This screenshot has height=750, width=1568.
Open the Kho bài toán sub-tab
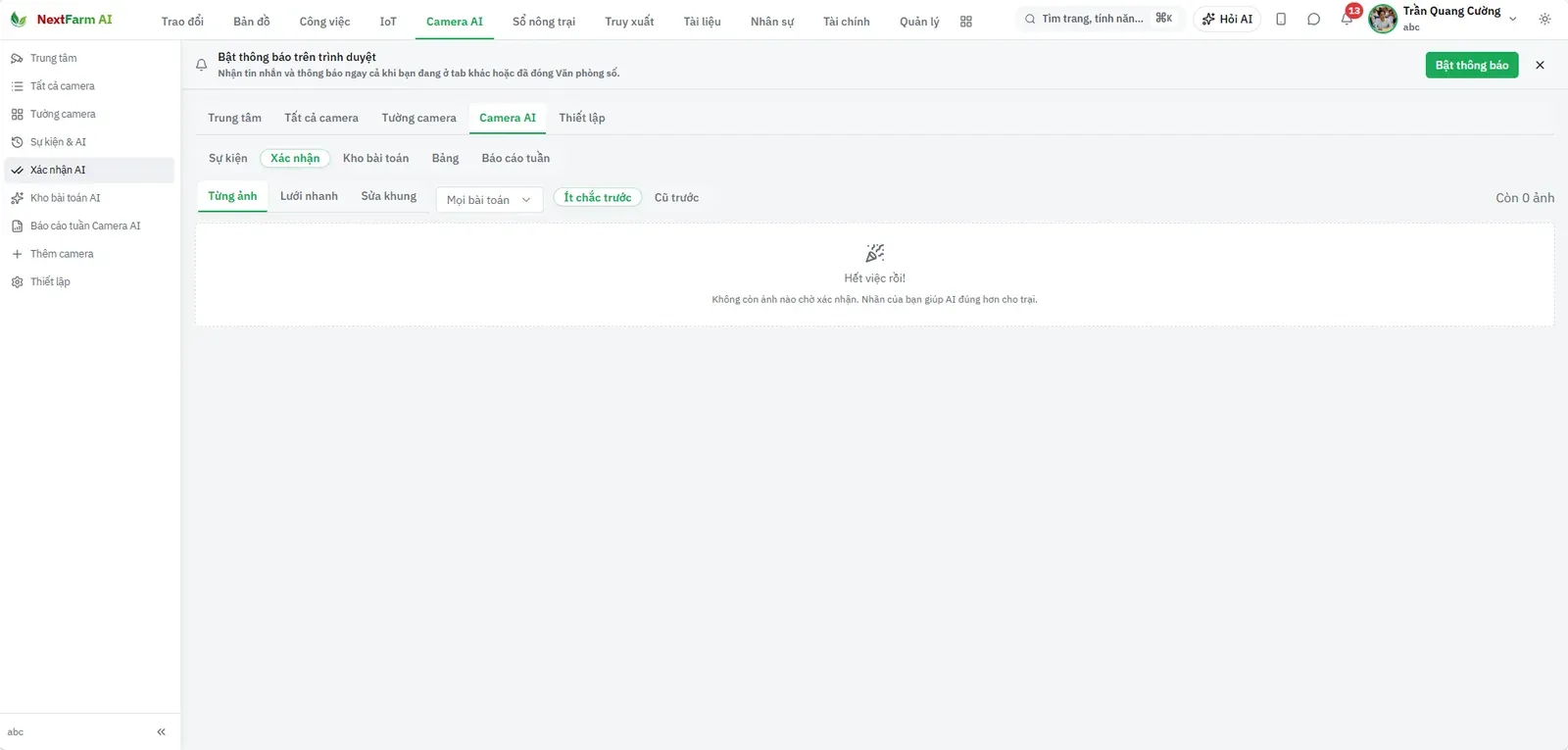(x=375, y=158)
